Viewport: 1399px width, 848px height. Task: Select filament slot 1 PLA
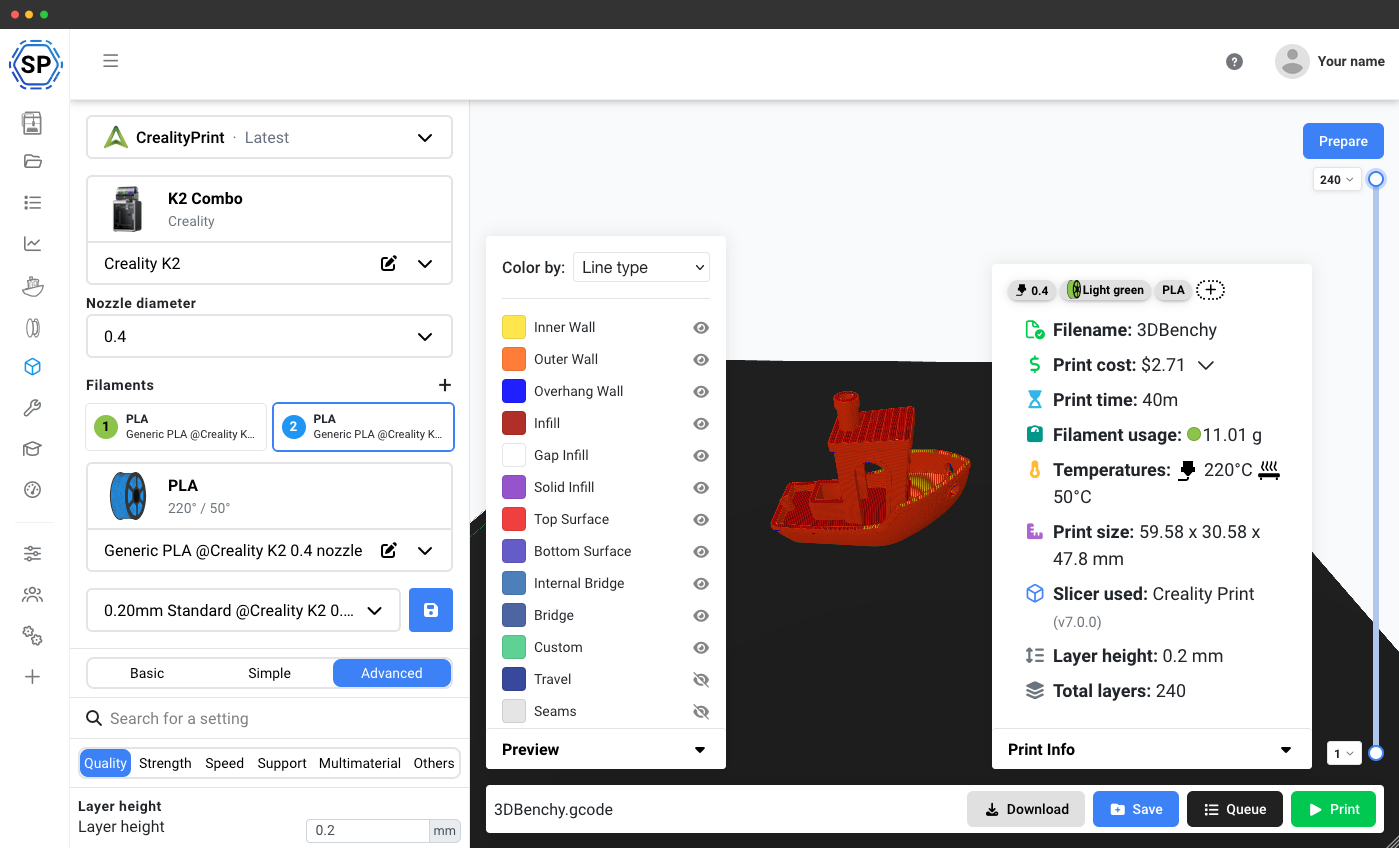click(177, 427)
